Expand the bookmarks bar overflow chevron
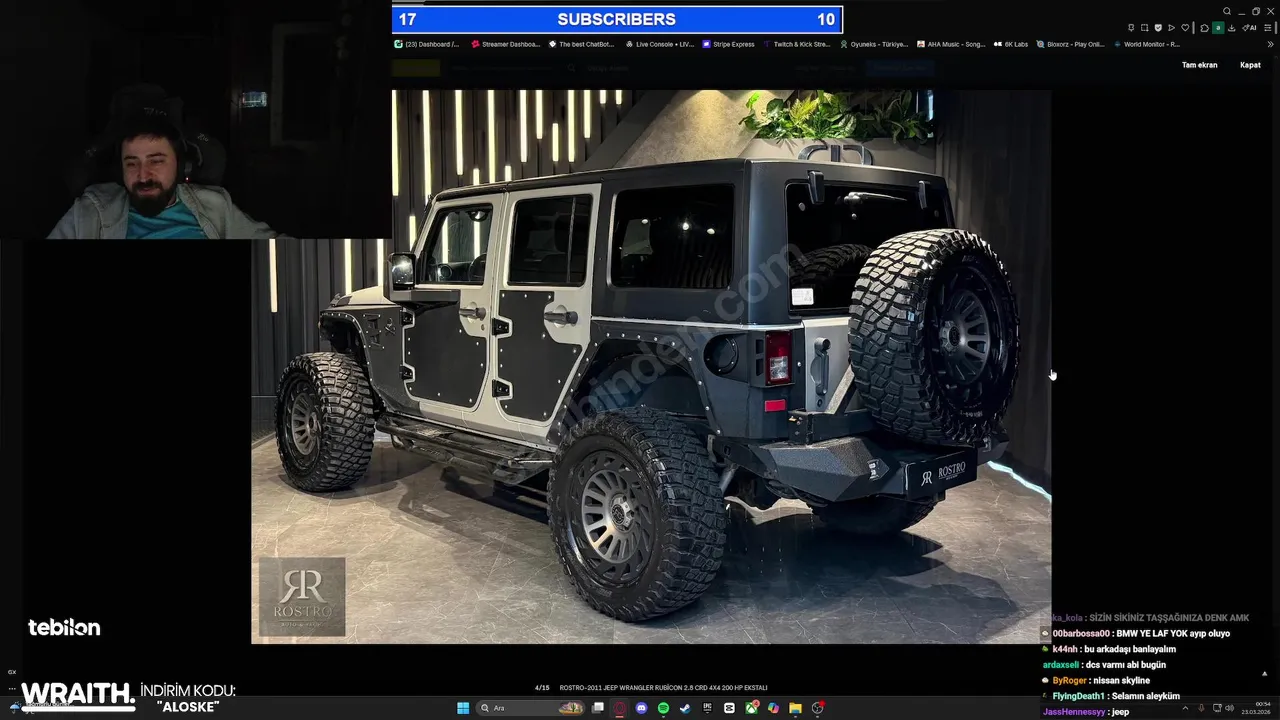 click(x=1271, y=44)
